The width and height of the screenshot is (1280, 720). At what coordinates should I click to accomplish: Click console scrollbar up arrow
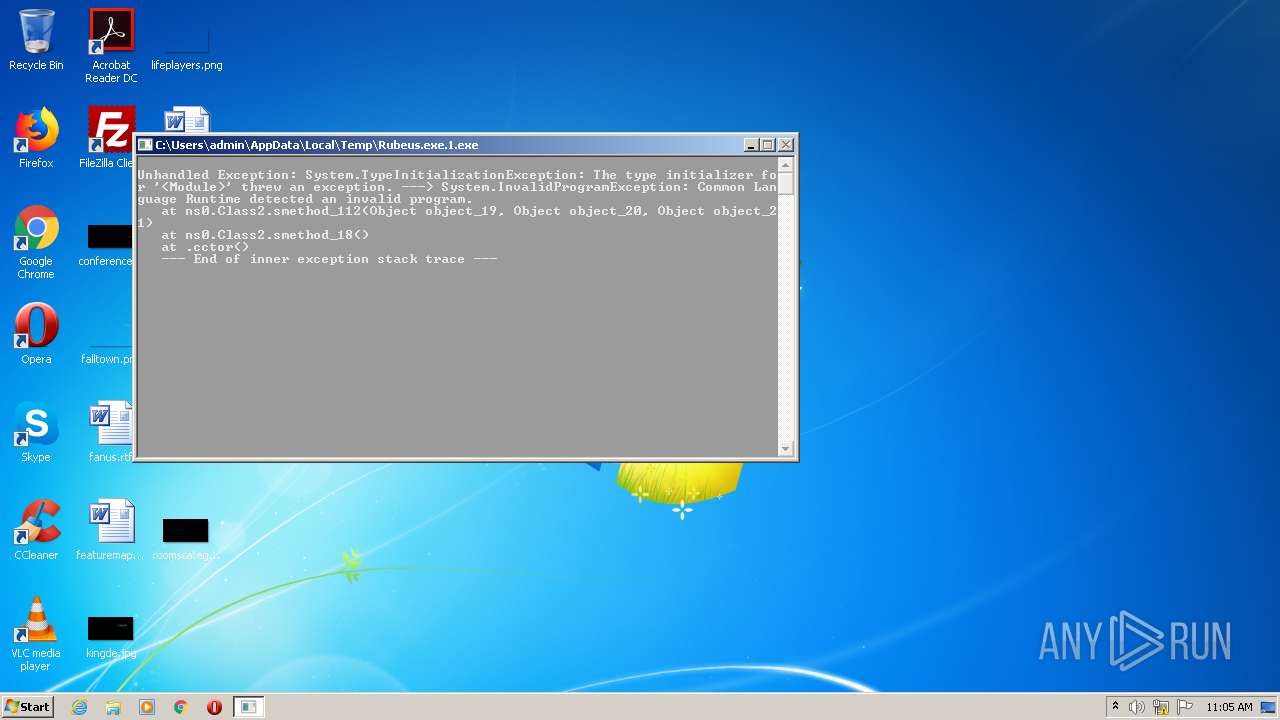(786, 164)
